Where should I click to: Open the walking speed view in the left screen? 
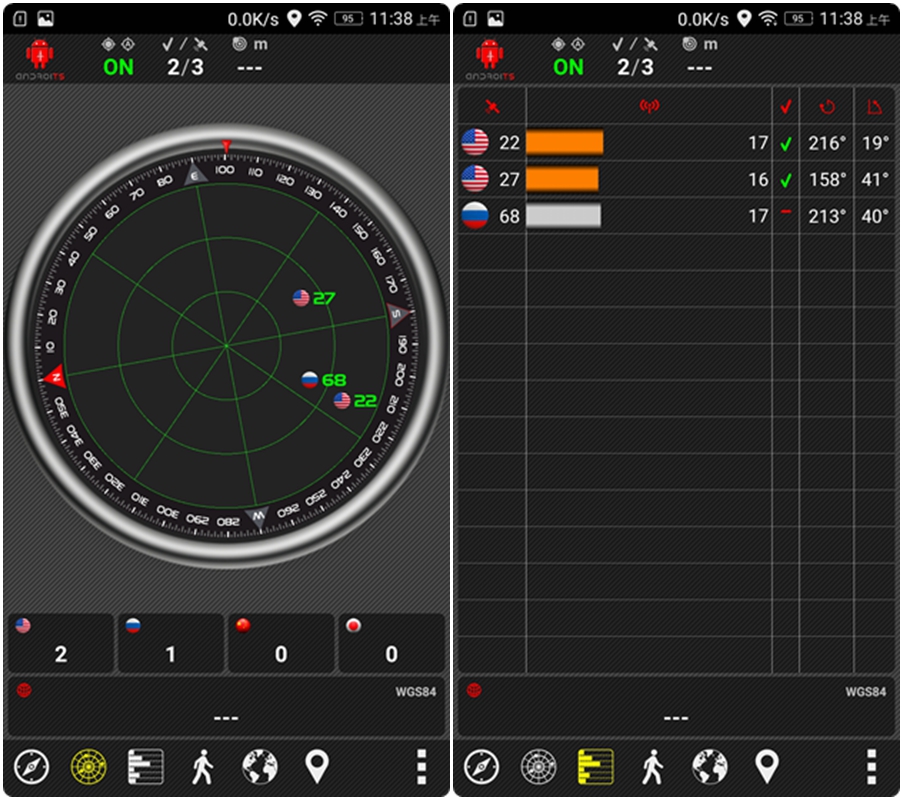click(203, 767)
